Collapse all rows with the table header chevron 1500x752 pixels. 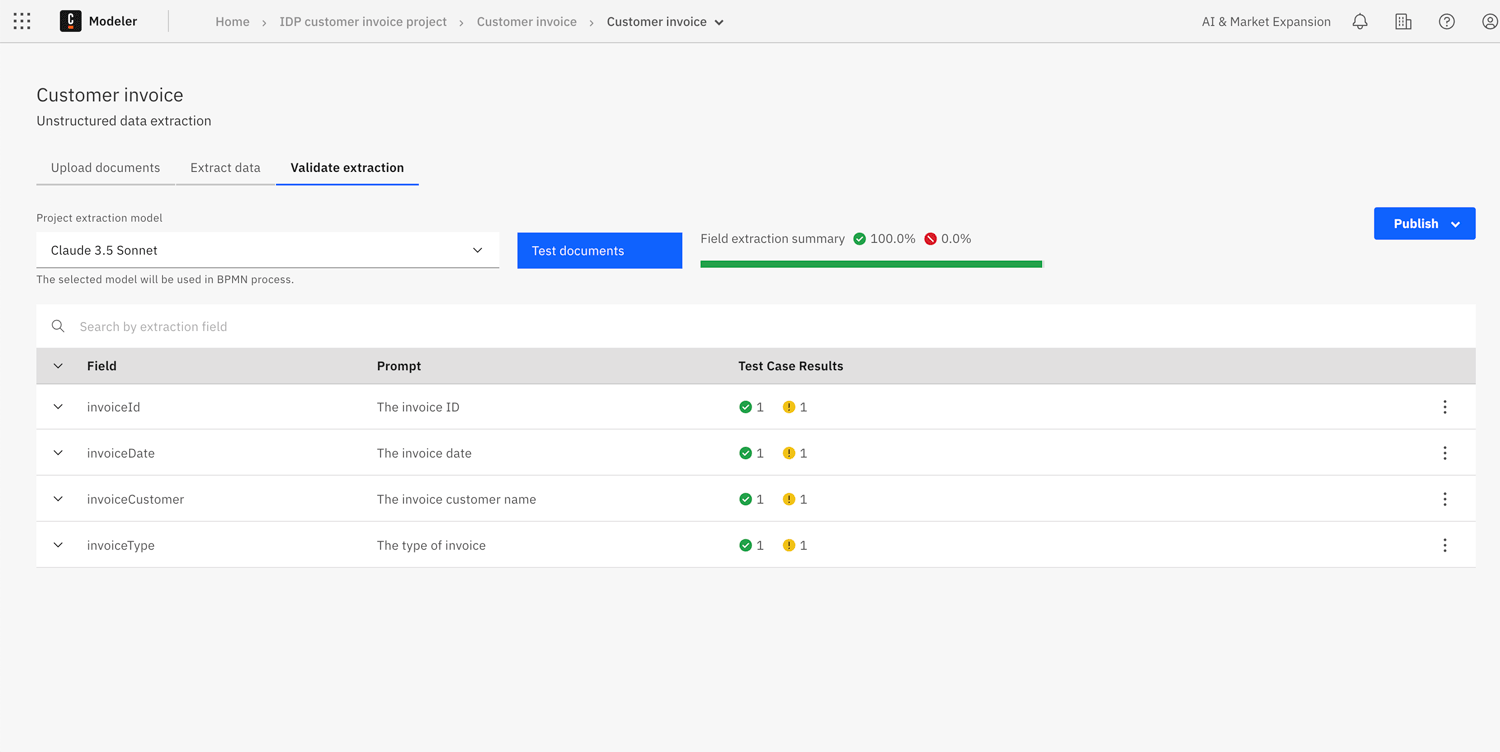(x=57, y=366)
